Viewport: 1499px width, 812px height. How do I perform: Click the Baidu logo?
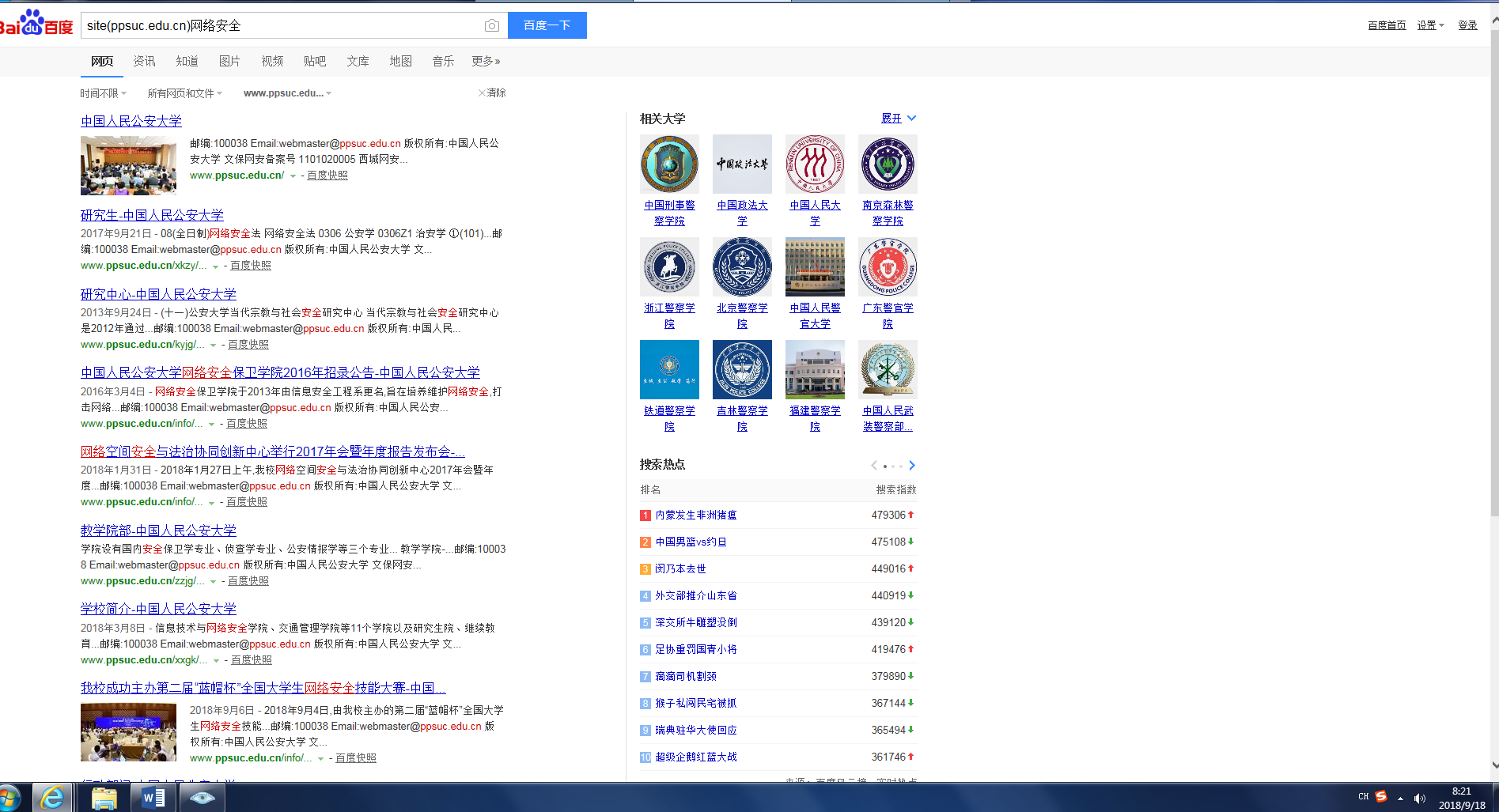36,24
